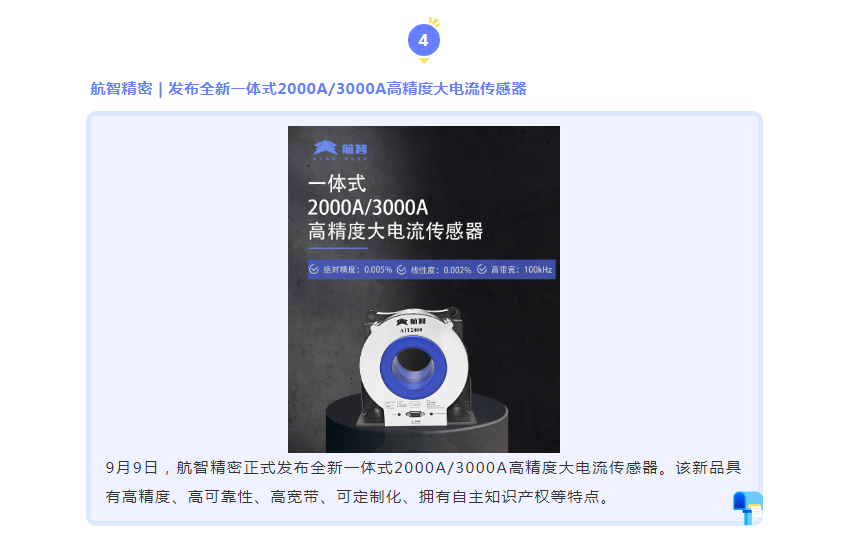Click the connector port on sensor base

tap(415, 414)
